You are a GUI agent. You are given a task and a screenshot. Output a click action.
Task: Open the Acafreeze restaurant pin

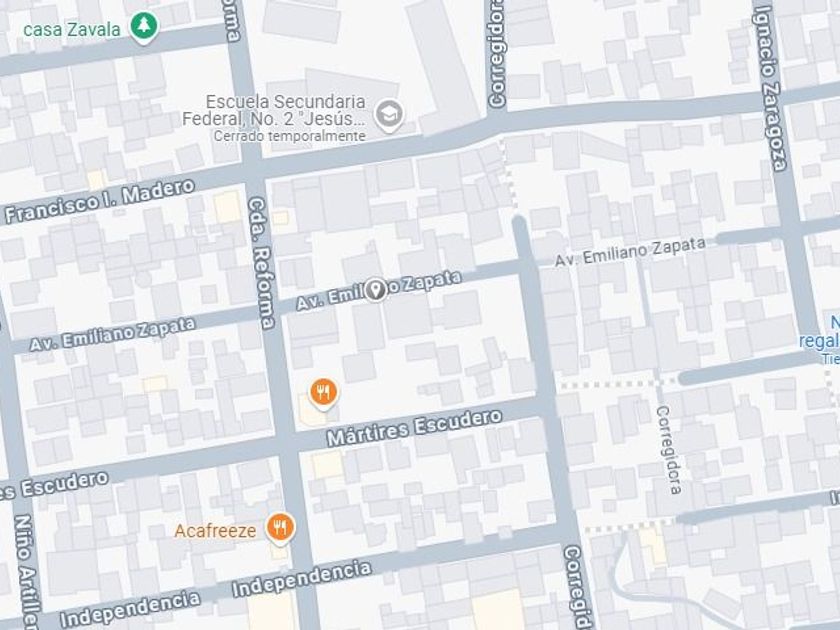(280, 529)
